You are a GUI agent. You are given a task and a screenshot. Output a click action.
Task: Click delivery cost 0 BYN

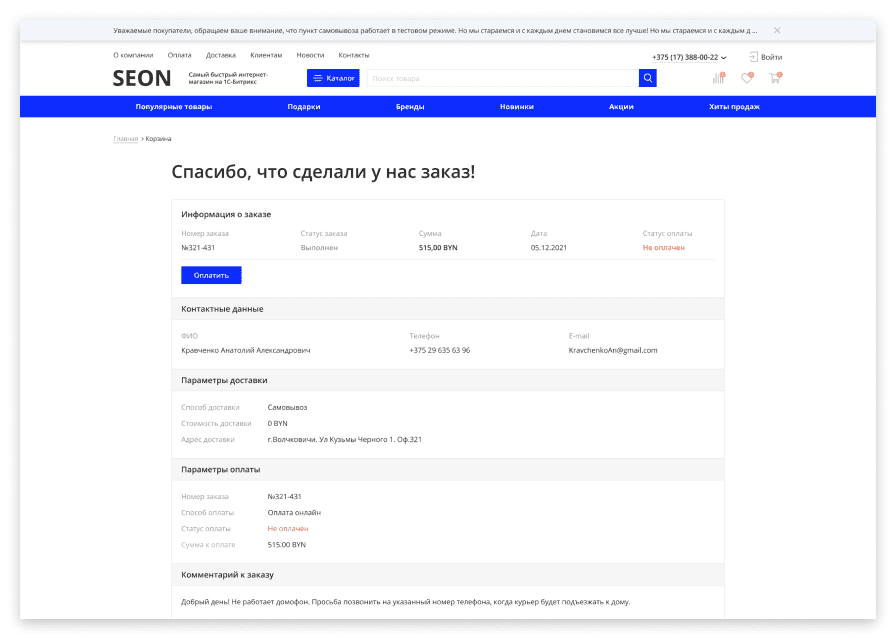(277, 423)
